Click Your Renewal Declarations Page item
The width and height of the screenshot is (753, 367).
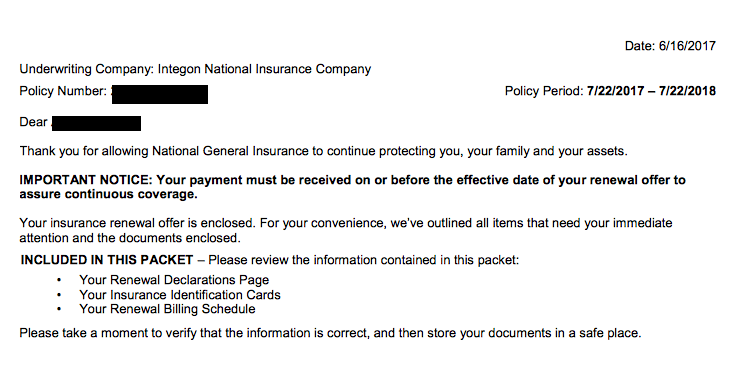[x=174, y=280]
